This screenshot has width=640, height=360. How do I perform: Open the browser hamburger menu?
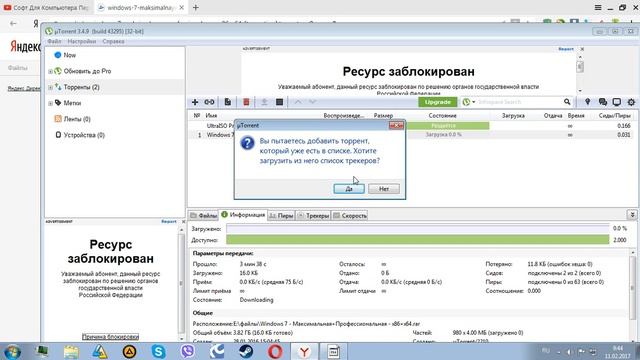598,7
